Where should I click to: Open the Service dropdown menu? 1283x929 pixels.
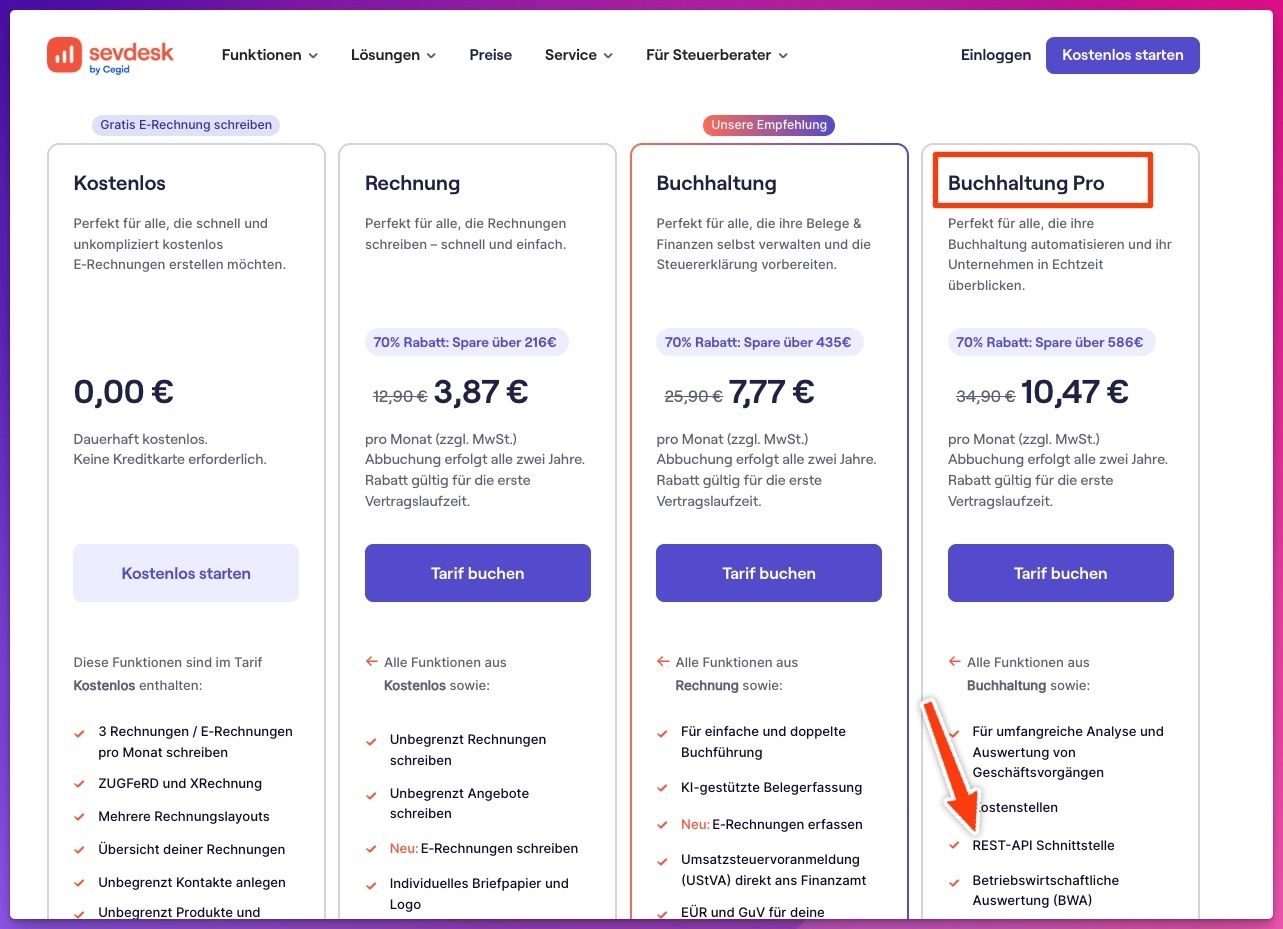[x=578, y=55]
